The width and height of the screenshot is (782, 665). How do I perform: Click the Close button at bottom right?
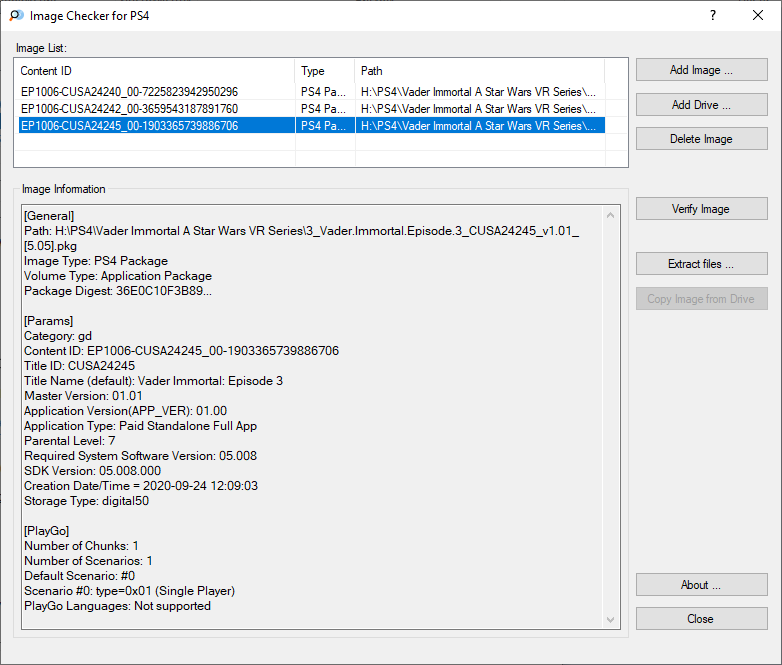(x=701, y=619)
